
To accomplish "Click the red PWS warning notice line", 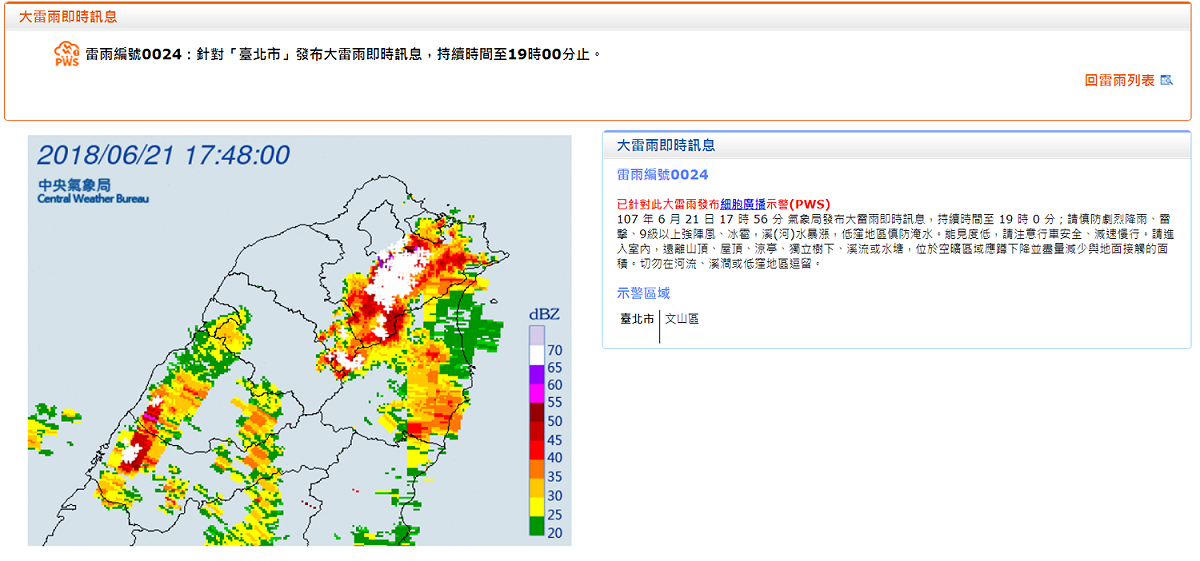I will click(x=723, y=204).
